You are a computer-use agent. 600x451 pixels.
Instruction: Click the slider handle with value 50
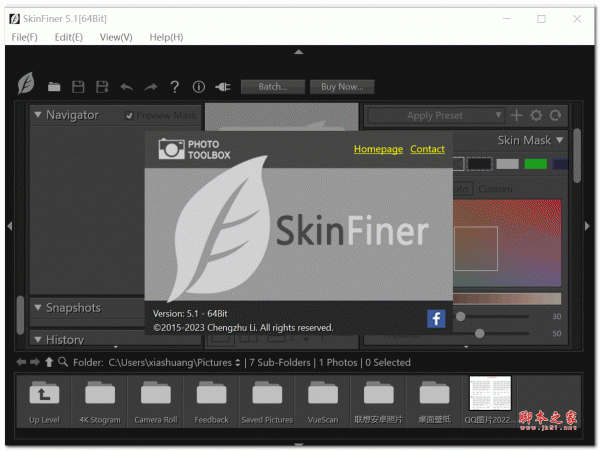(479, 333)
